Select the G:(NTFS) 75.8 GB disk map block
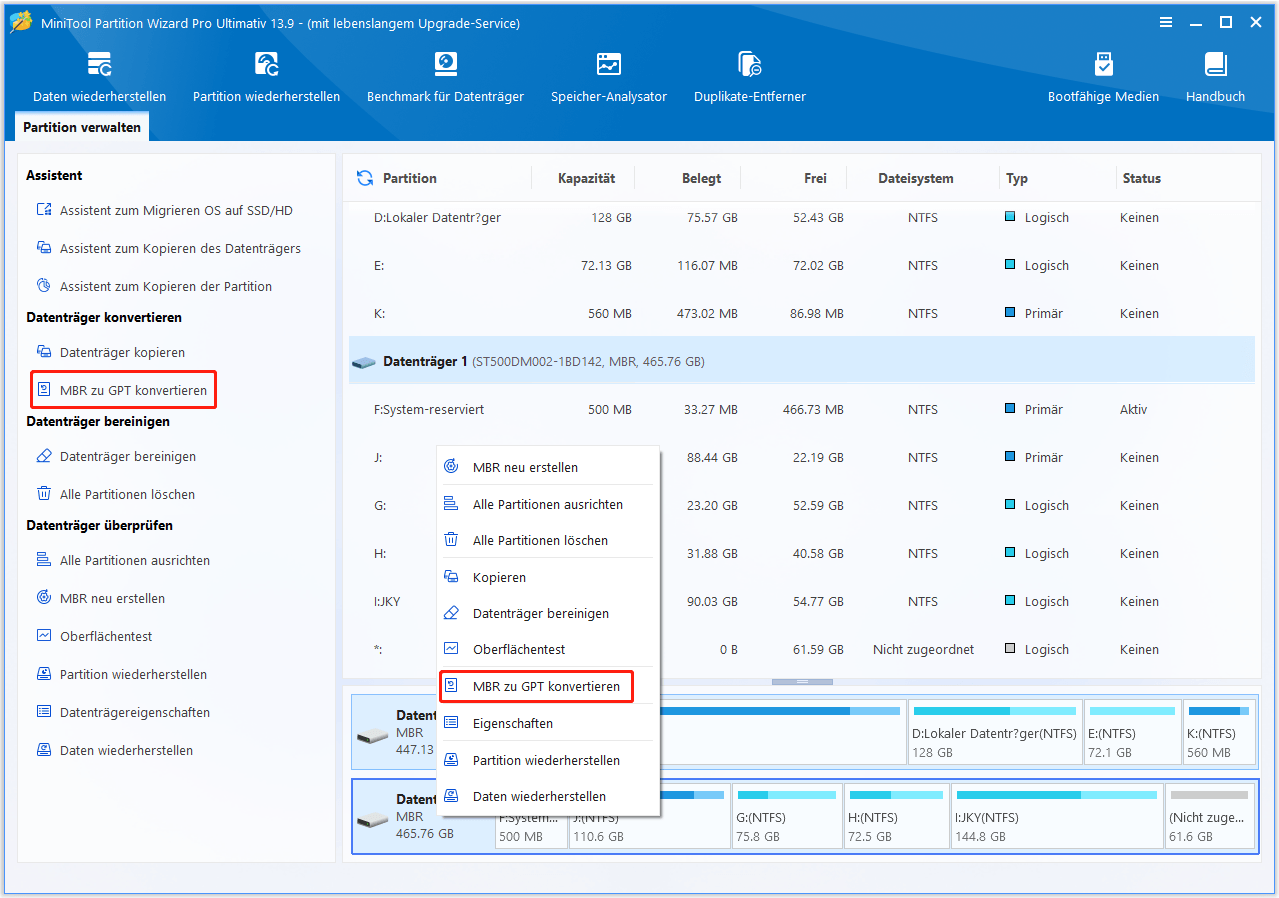This screenshot has height=898, width=1279. 786,816
